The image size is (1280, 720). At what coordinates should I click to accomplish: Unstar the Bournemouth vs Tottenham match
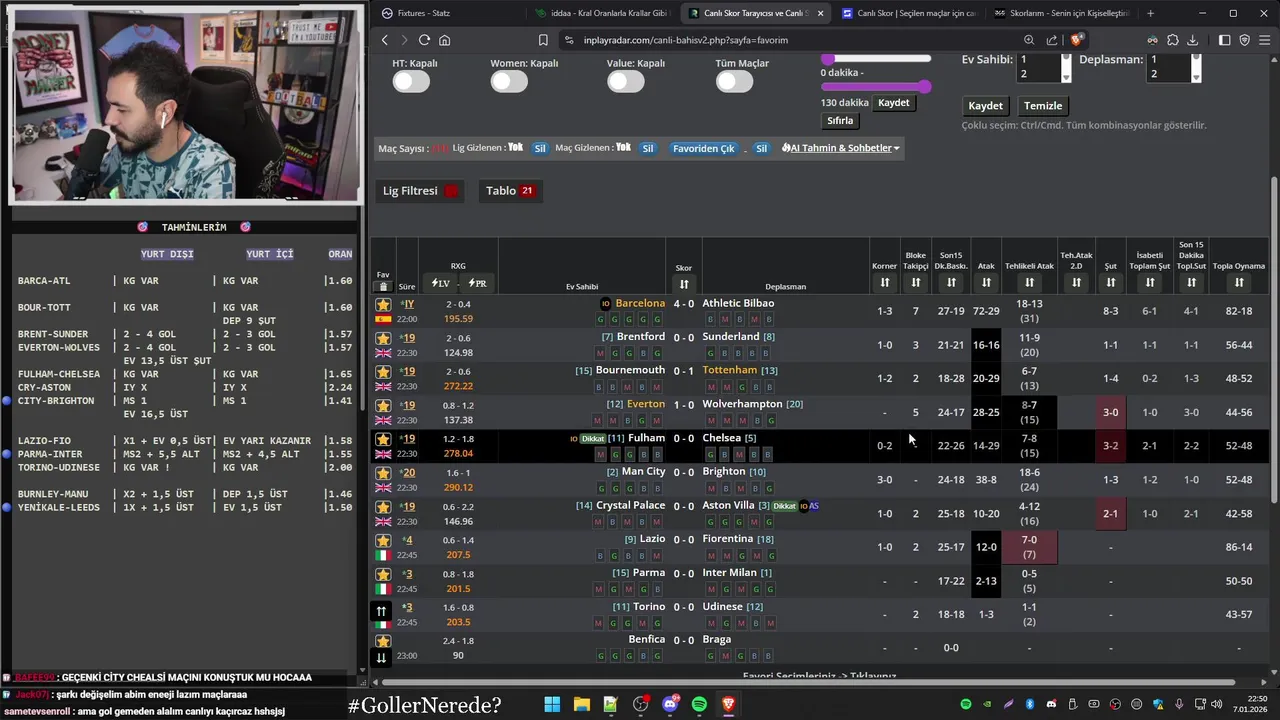pyautogui.click(x=383, y=372)
